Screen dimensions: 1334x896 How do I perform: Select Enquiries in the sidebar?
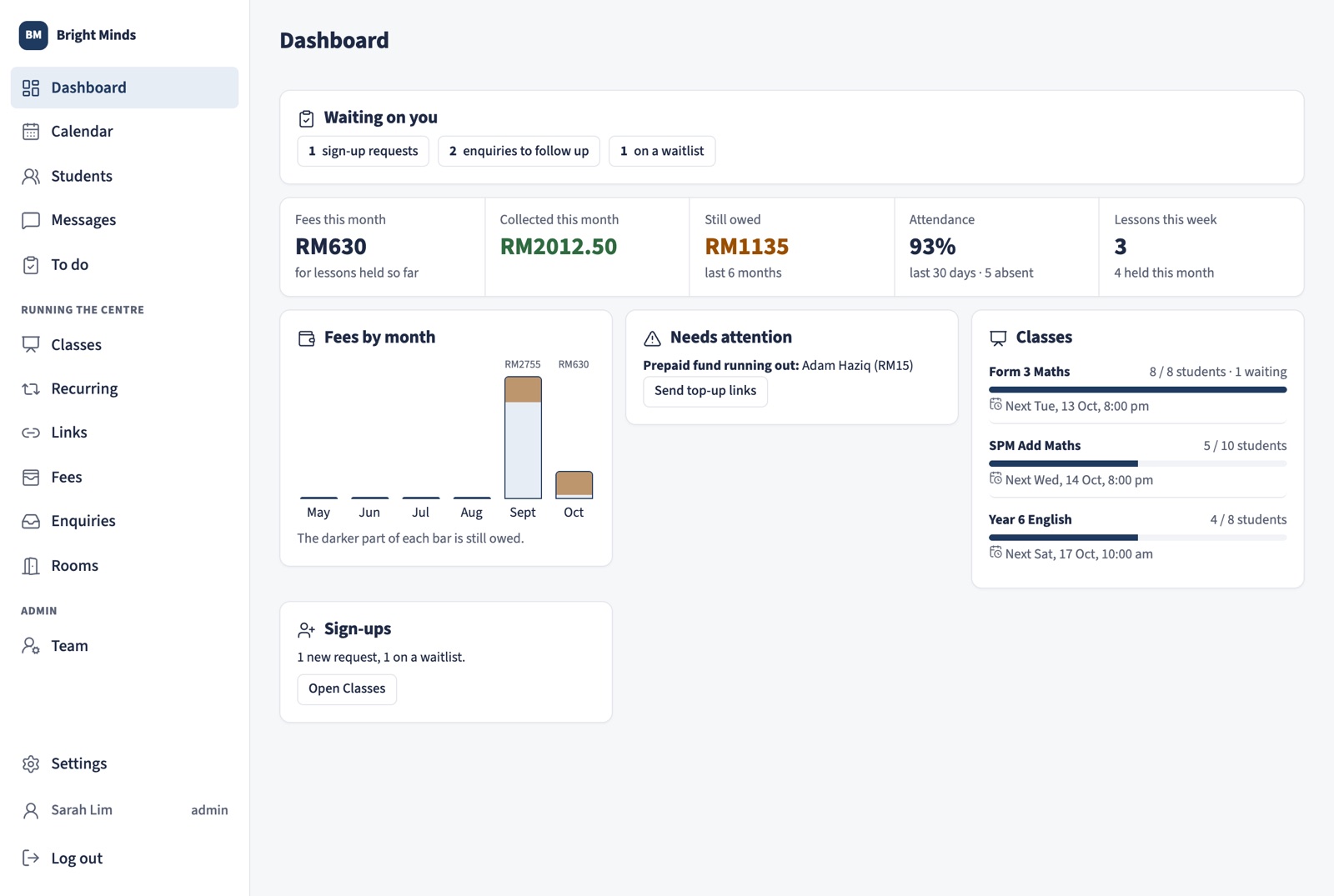coord(124,521)
